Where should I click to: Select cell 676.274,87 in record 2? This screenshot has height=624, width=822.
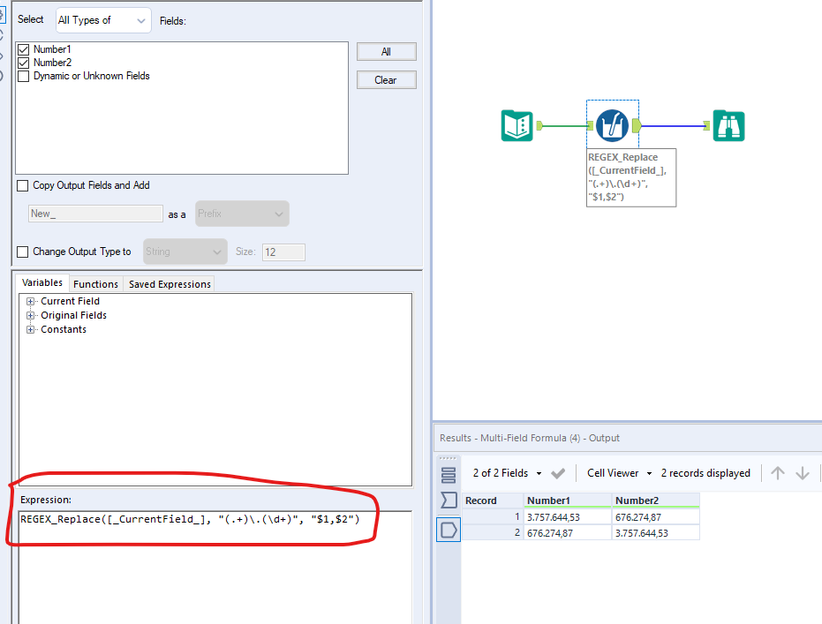568,533
